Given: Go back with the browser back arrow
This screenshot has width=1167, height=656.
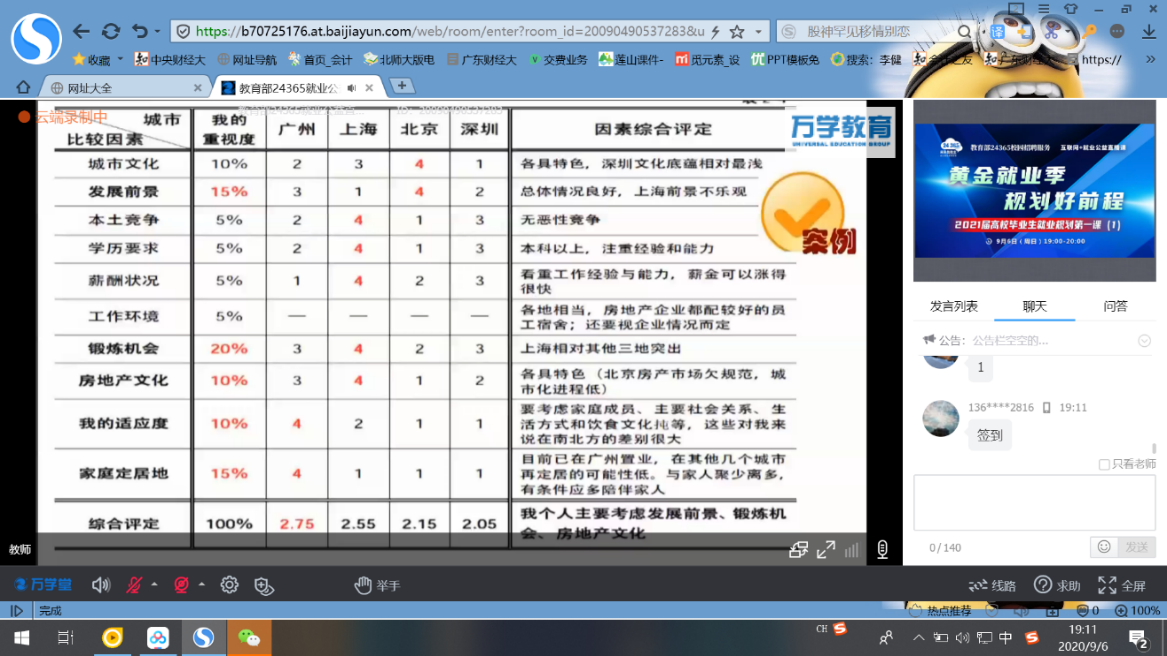Looking at the screenshot, I should point(81,31).
